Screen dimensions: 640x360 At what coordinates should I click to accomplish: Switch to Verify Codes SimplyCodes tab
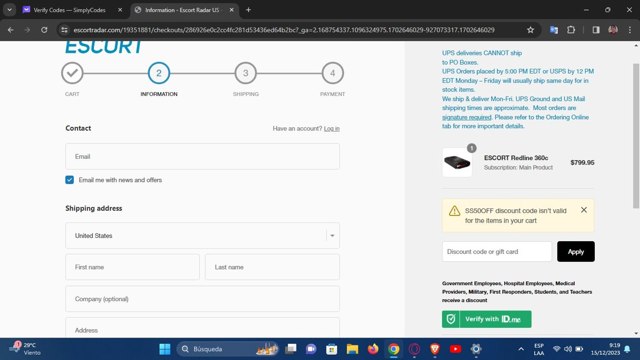(x=69, y=10)
